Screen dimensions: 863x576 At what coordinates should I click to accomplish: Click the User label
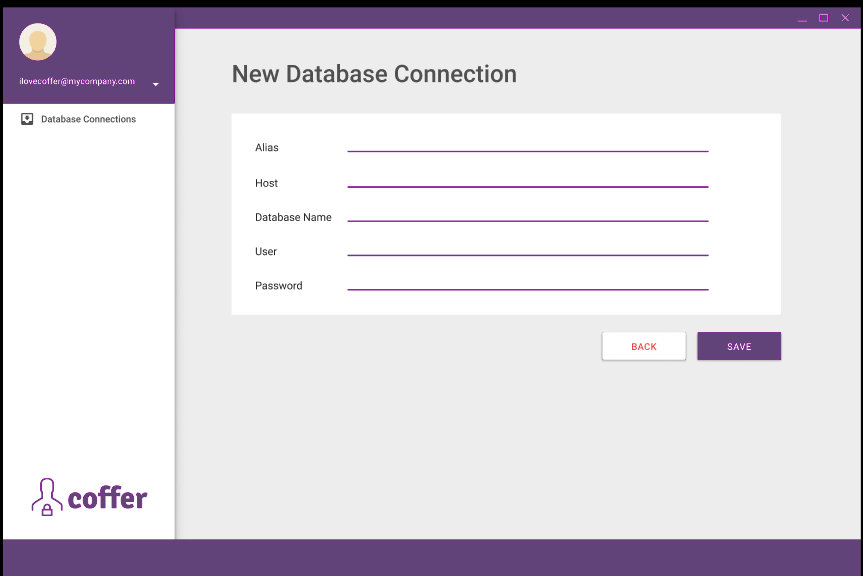pos(266,251)
